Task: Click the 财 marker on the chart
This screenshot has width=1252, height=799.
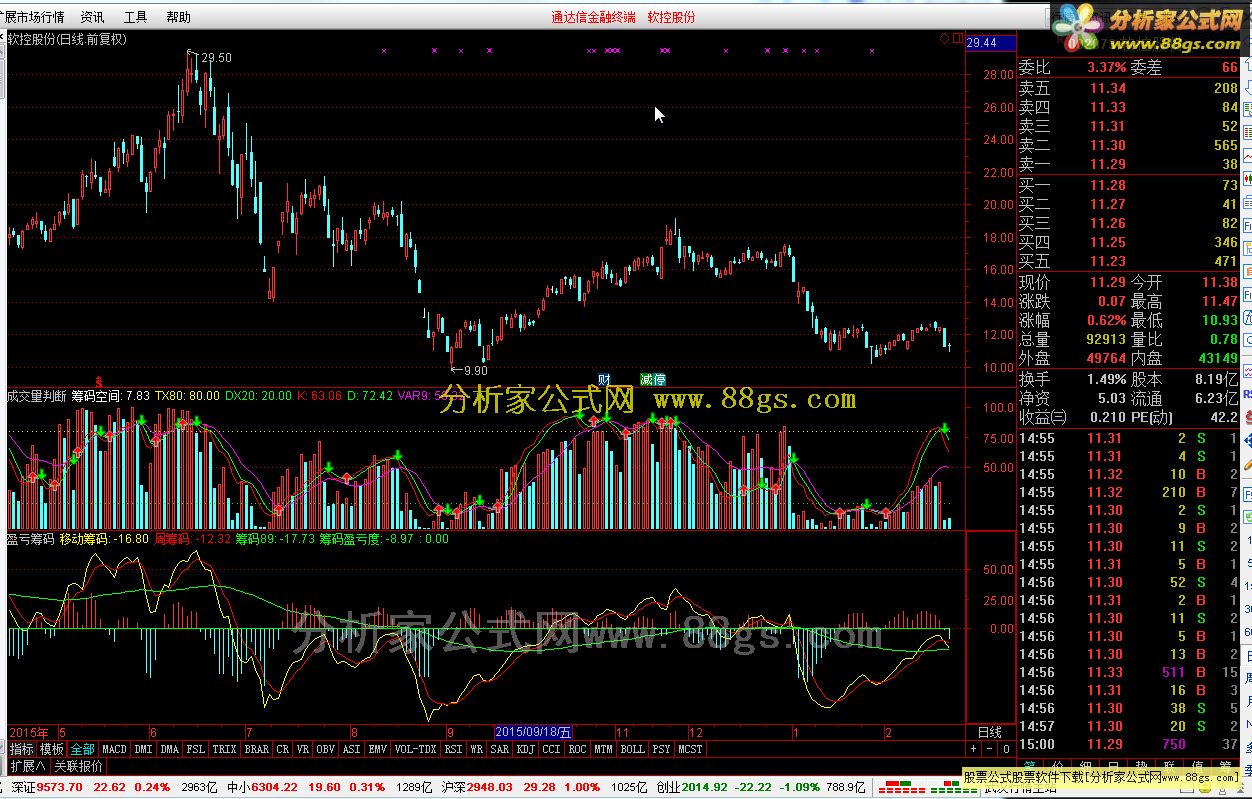Action: pyautogui.click(x=604, y=380)
